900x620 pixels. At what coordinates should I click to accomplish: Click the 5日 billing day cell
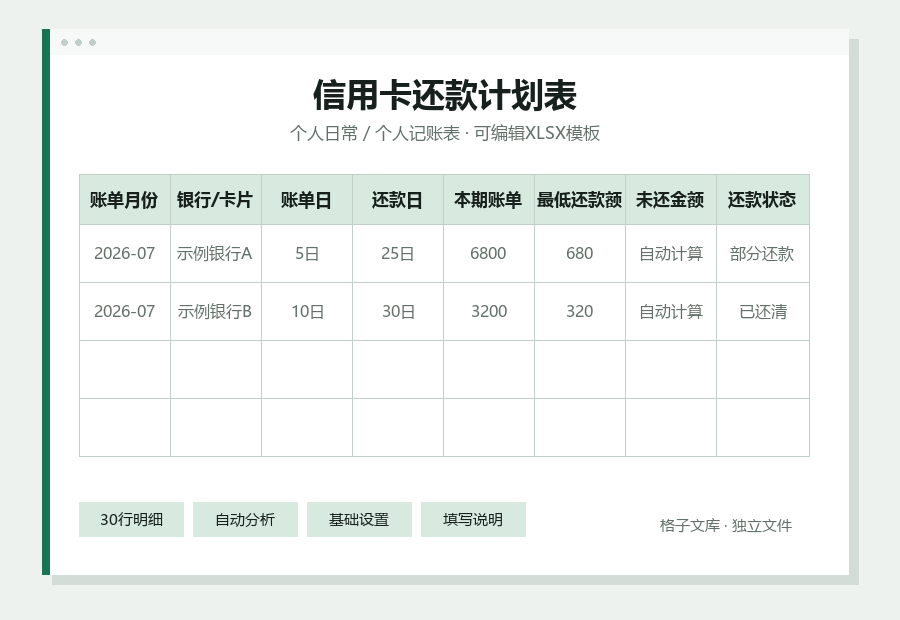point(307,253)
